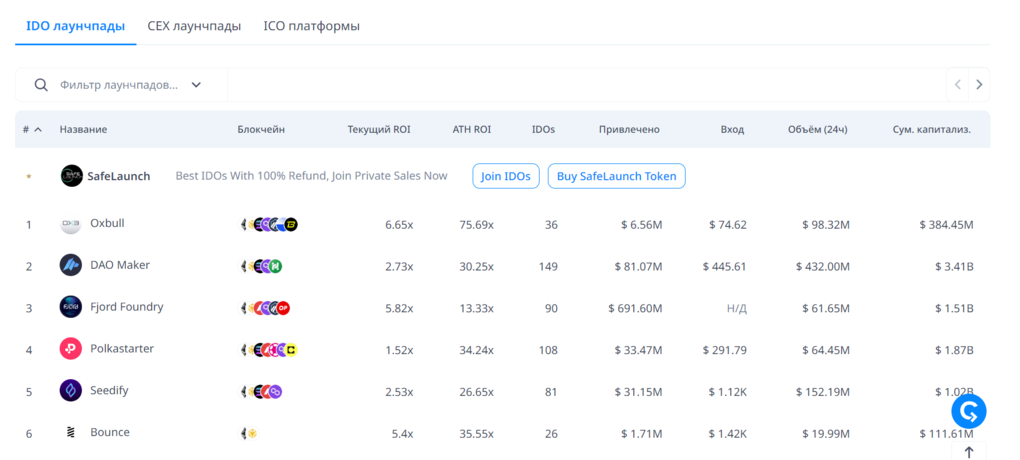Image resolution: width=1020 pixels, height=460 pixels.
Task: Click the Oxbull launchpad logo
Action: point(71,225)
